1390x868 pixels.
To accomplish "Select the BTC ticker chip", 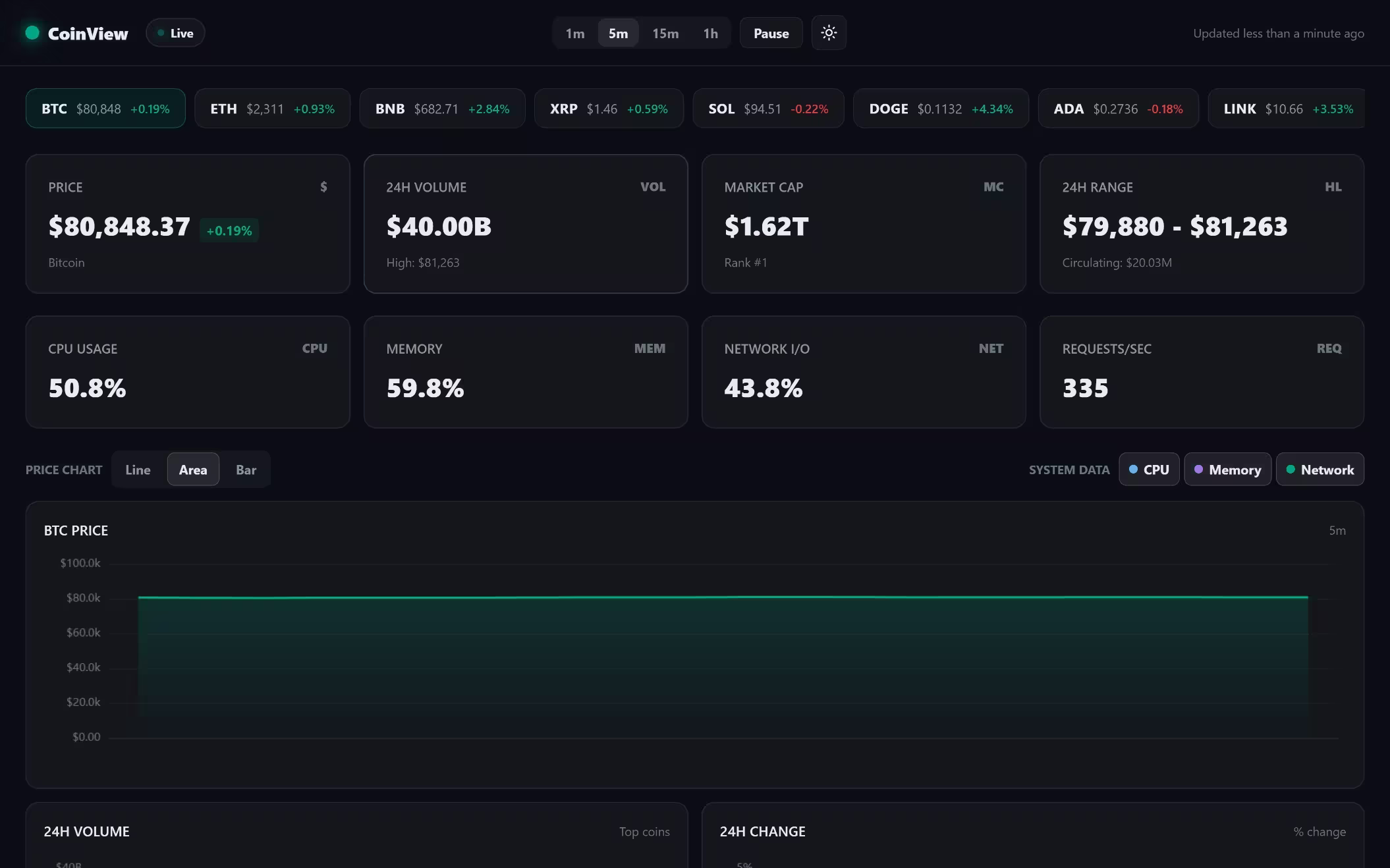I will 105,109.
